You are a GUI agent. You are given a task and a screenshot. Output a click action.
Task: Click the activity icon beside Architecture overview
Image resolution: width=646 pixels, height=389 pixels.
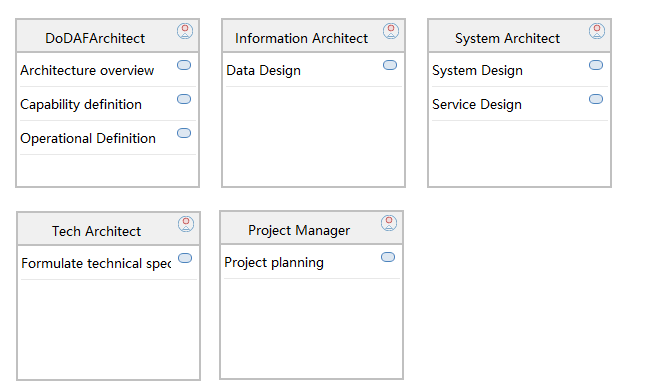coord(184,65)
